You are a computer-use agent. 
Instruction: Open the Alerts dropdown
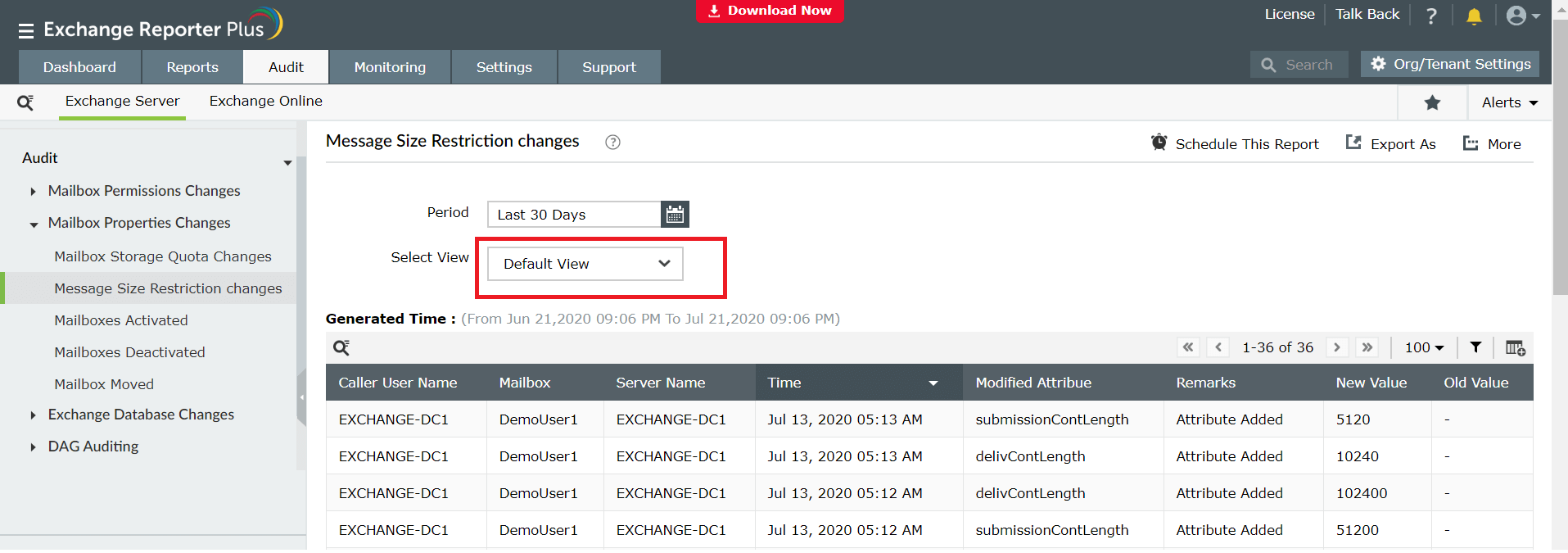[x=1510, y=102]
